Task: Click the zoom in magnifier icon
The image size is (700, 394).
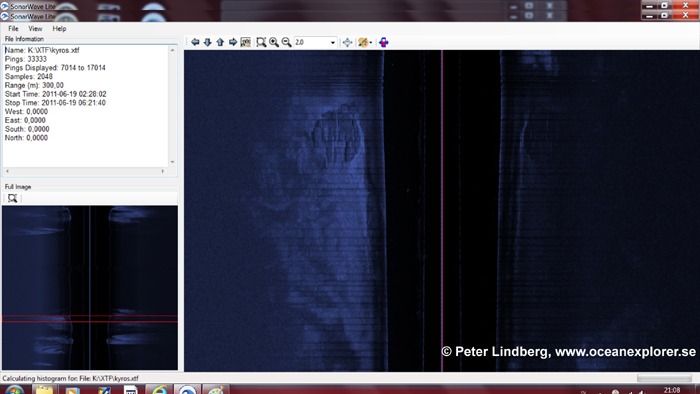Action: [274, 42]
